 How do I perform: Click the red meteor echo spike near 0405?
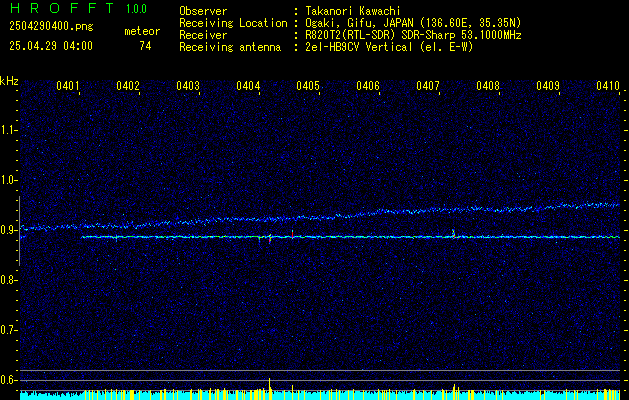292,234
